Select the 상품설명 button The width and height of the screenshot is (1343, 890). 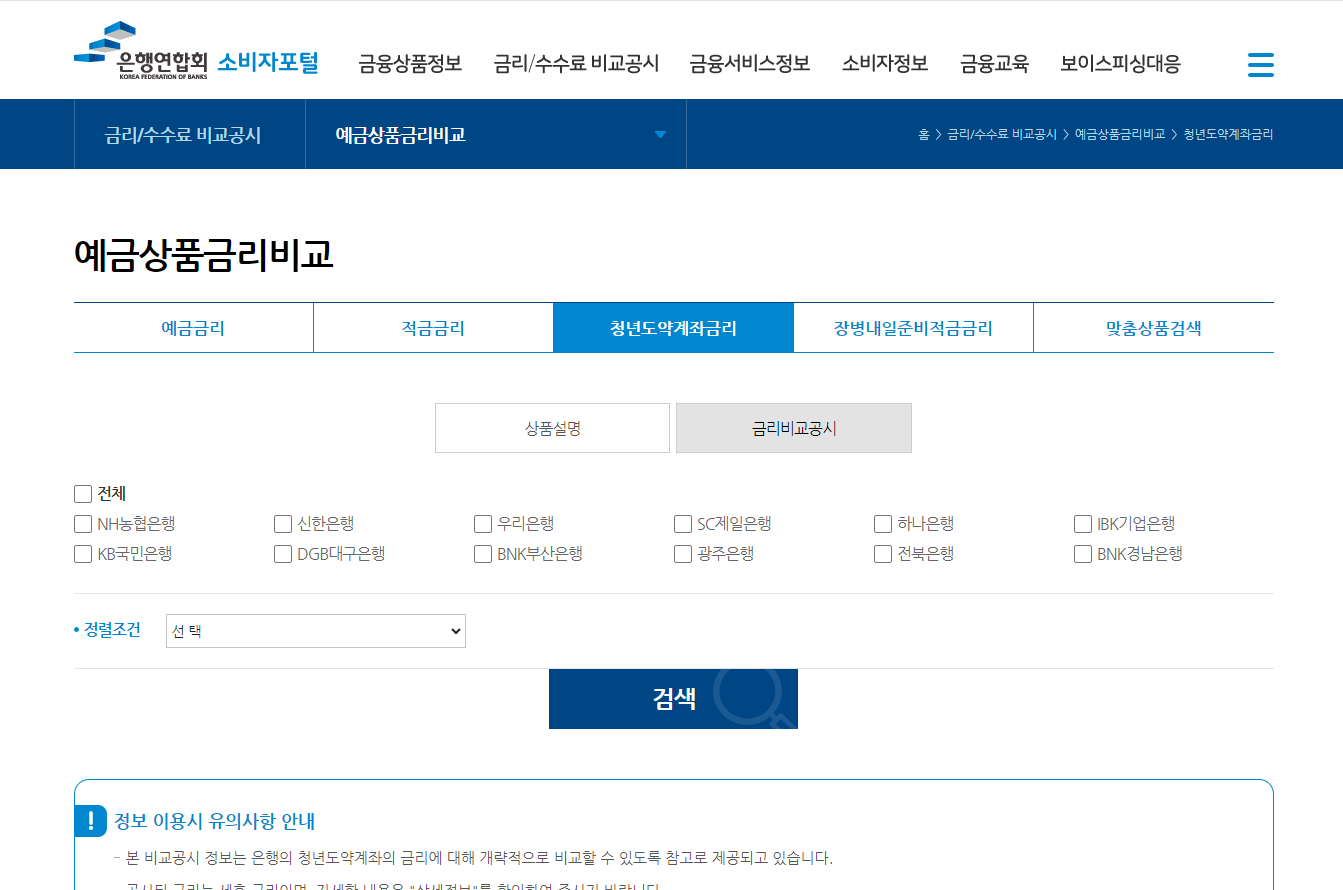click(551, 428)
